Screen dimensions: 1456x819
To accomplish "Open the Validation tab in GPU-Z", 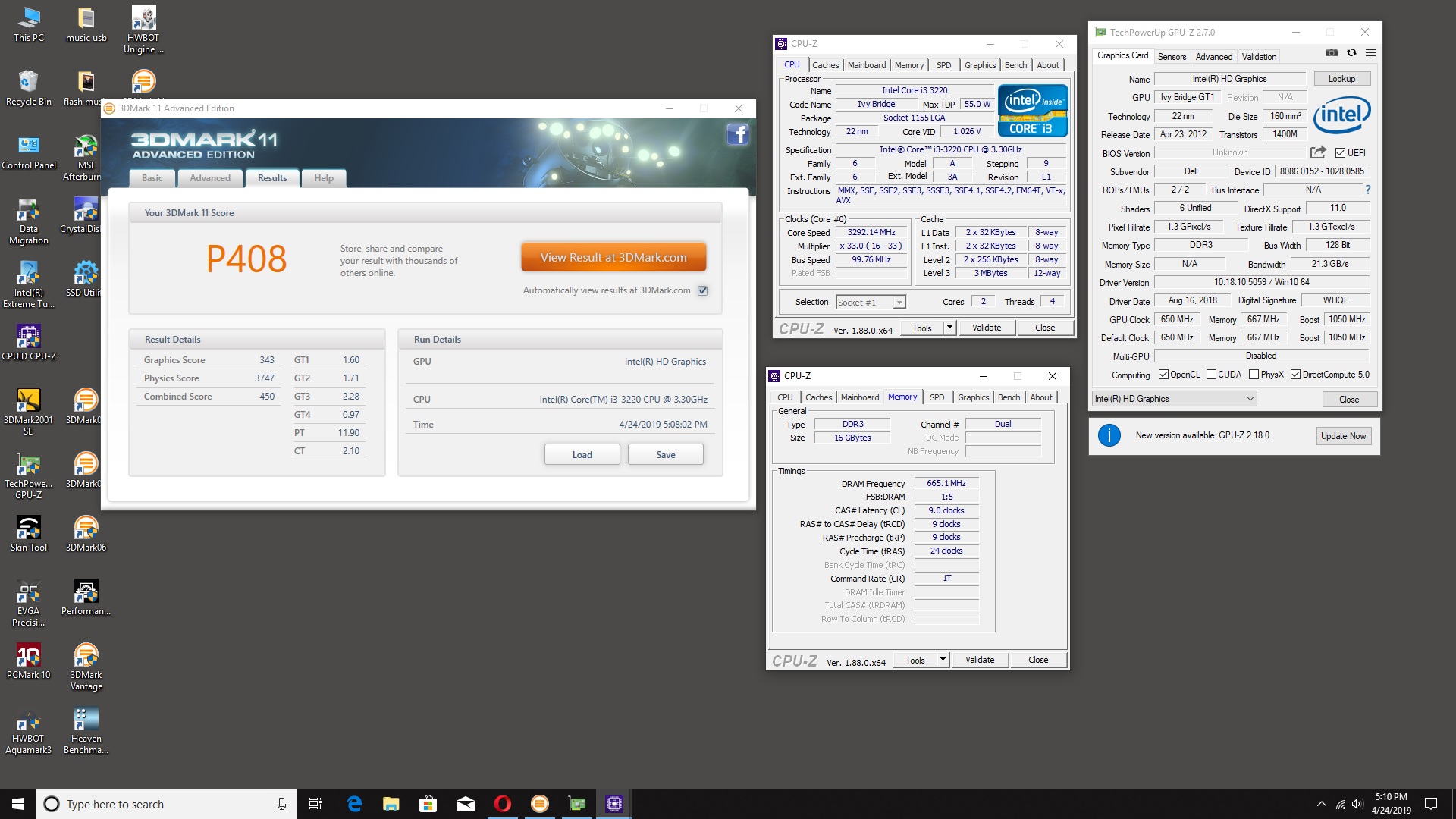I will (x=1259, y=57).
